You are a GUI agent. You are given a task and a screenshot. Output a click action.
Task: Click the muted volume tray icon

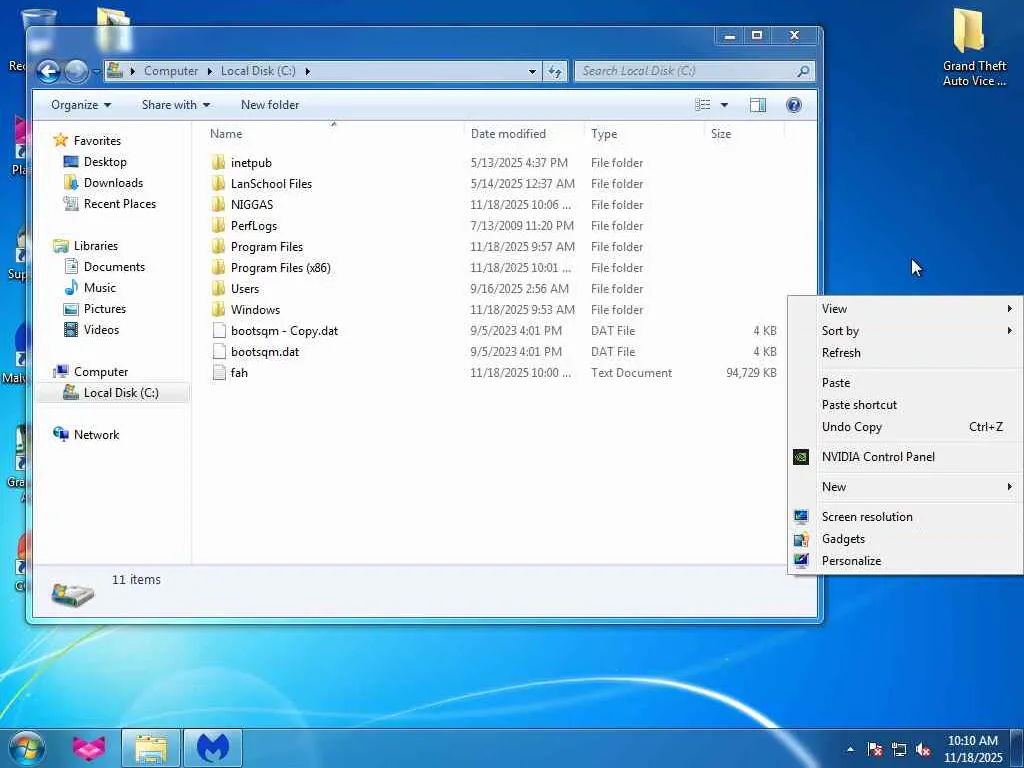coord(923,749)
